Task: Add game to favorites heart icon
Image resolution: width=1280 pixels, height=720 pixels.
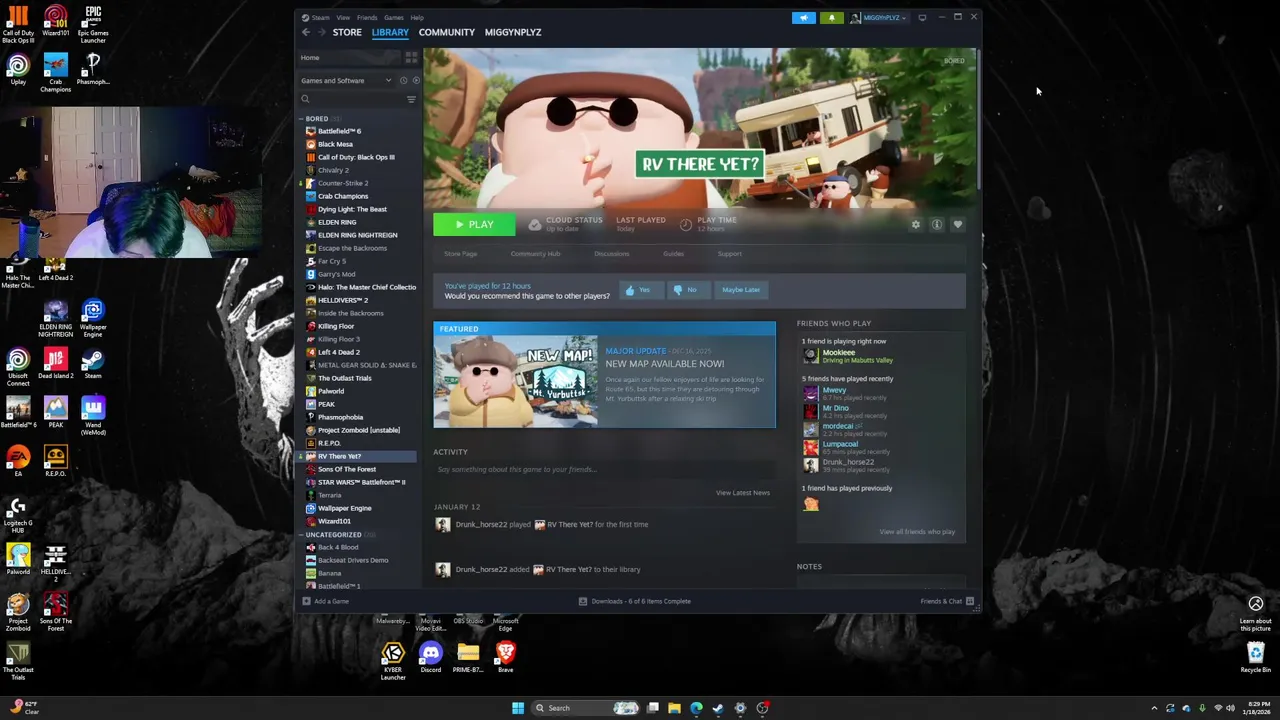Action: tap(957, 225)
